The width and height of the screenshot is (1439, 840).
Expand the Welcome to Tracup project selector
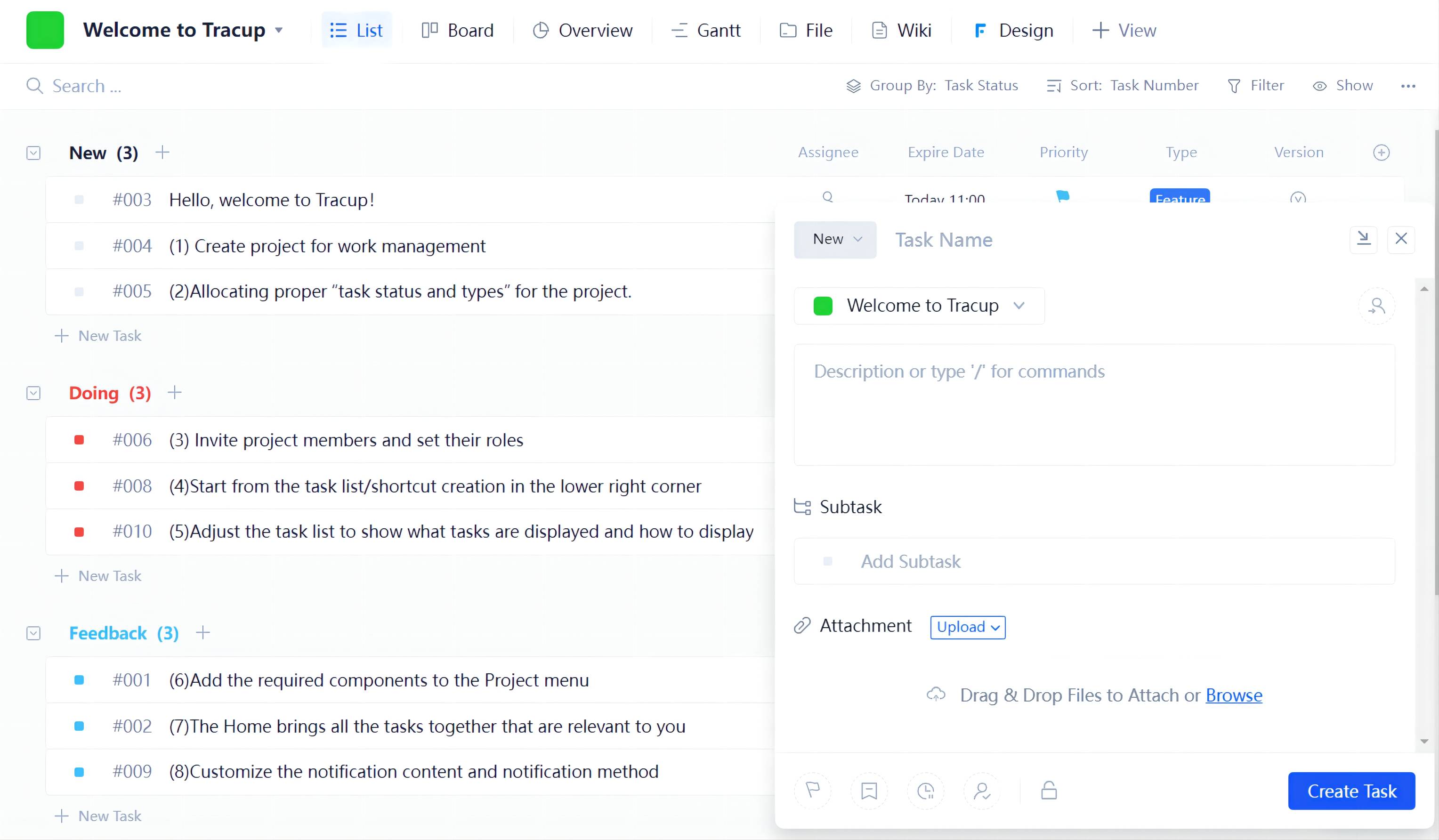tap(919, 306)
